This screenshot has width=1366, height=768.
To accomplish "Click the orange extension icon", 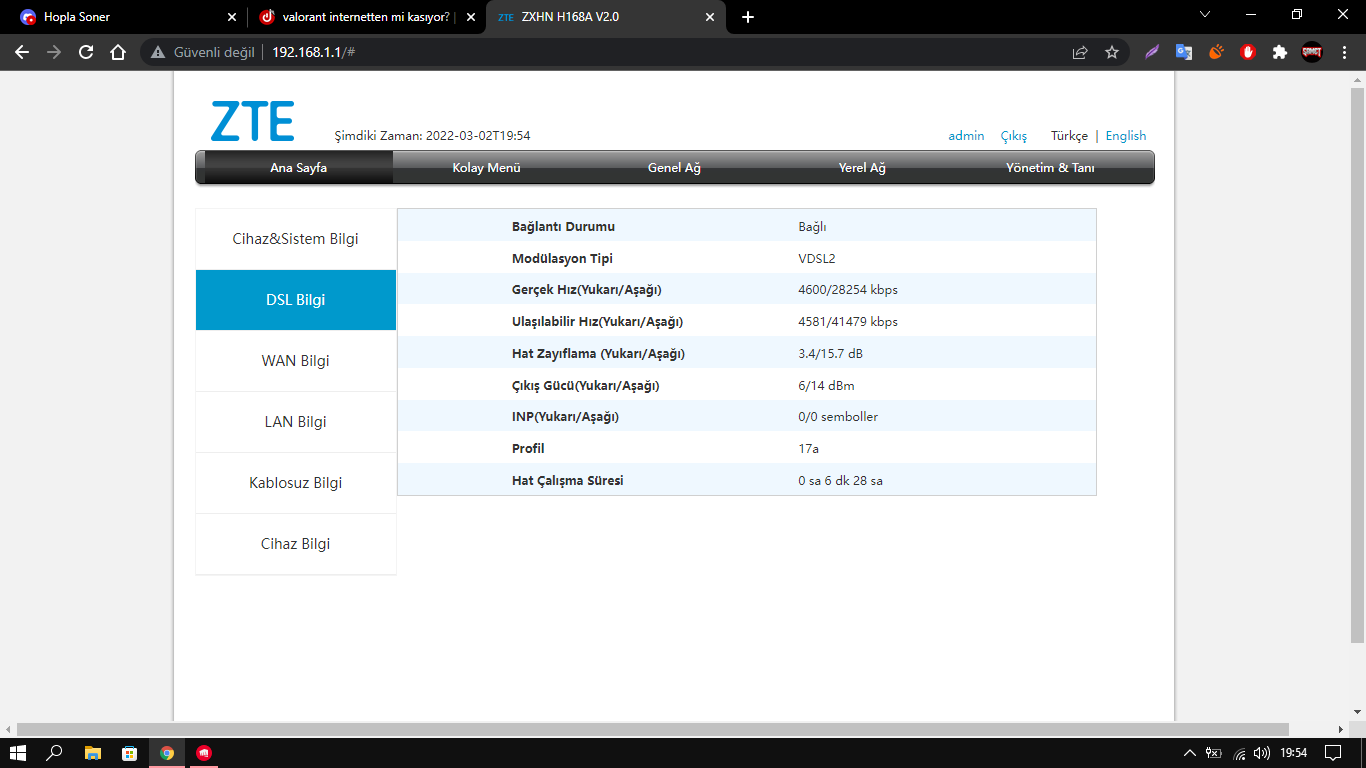I will [x=1216, y=52].
